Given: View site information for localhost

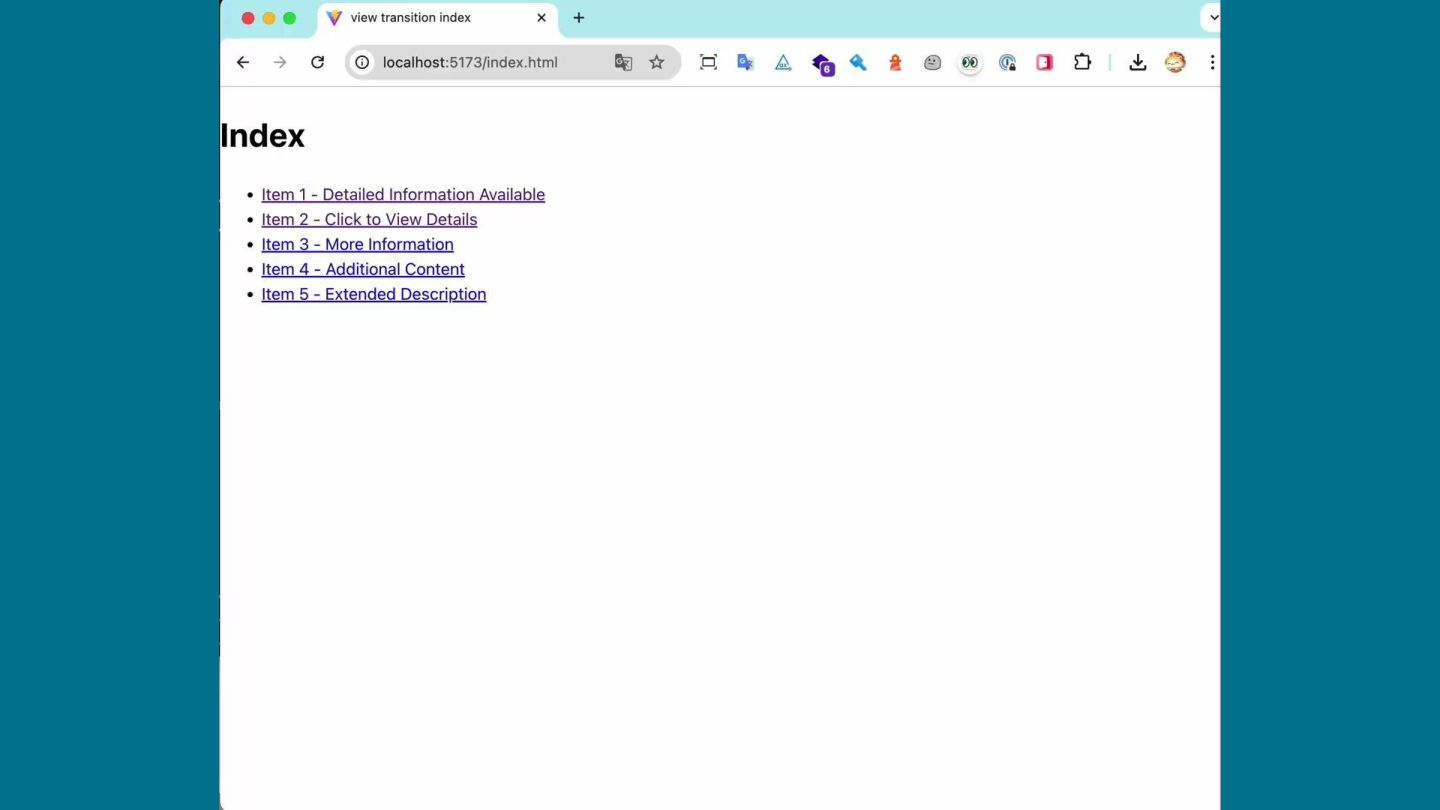Looking at the screenshot, I should [362, 62].
